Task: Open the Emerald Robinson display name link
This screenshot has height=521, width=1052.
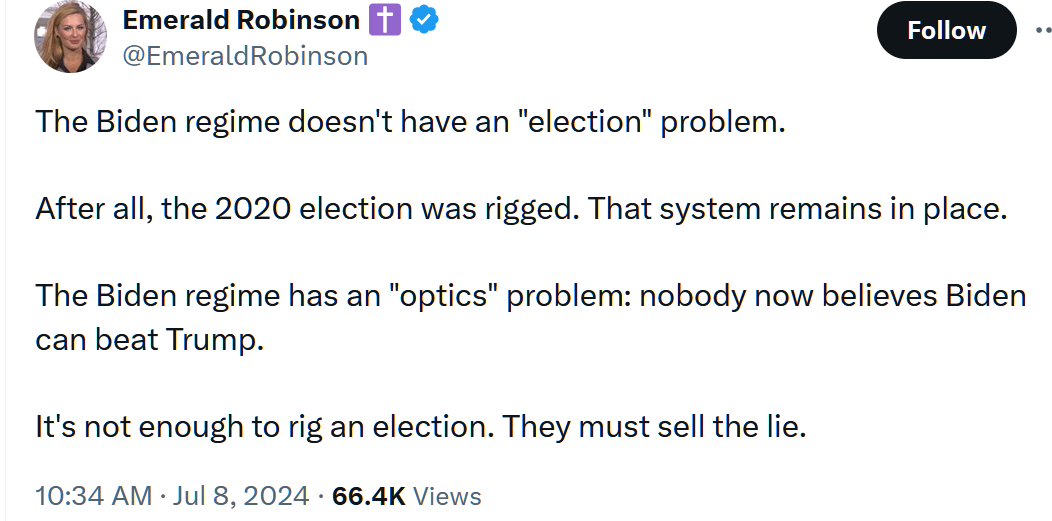Action: click(240, 20)
